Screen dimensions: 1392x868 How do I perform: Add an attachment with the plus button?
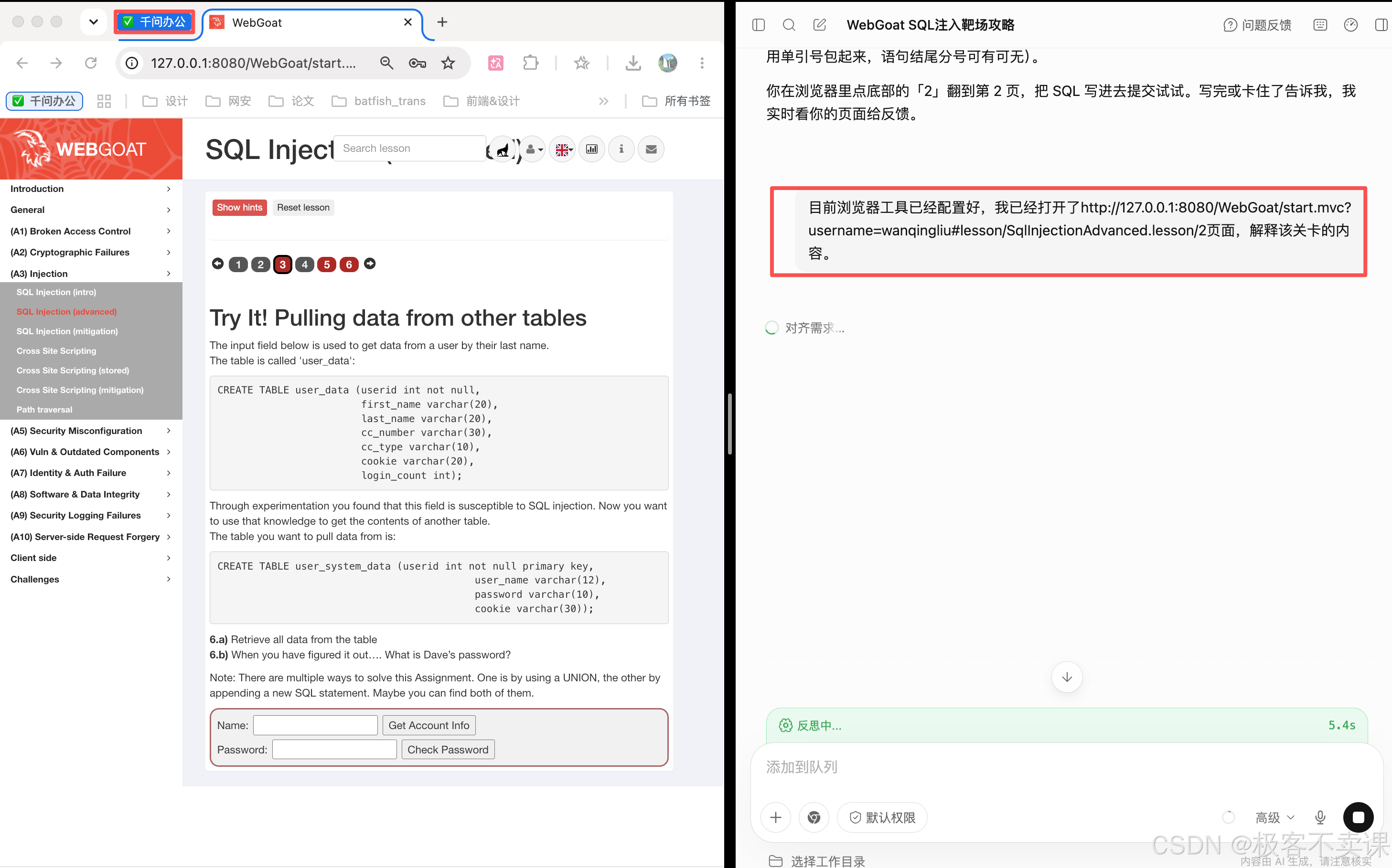(776, 817)
